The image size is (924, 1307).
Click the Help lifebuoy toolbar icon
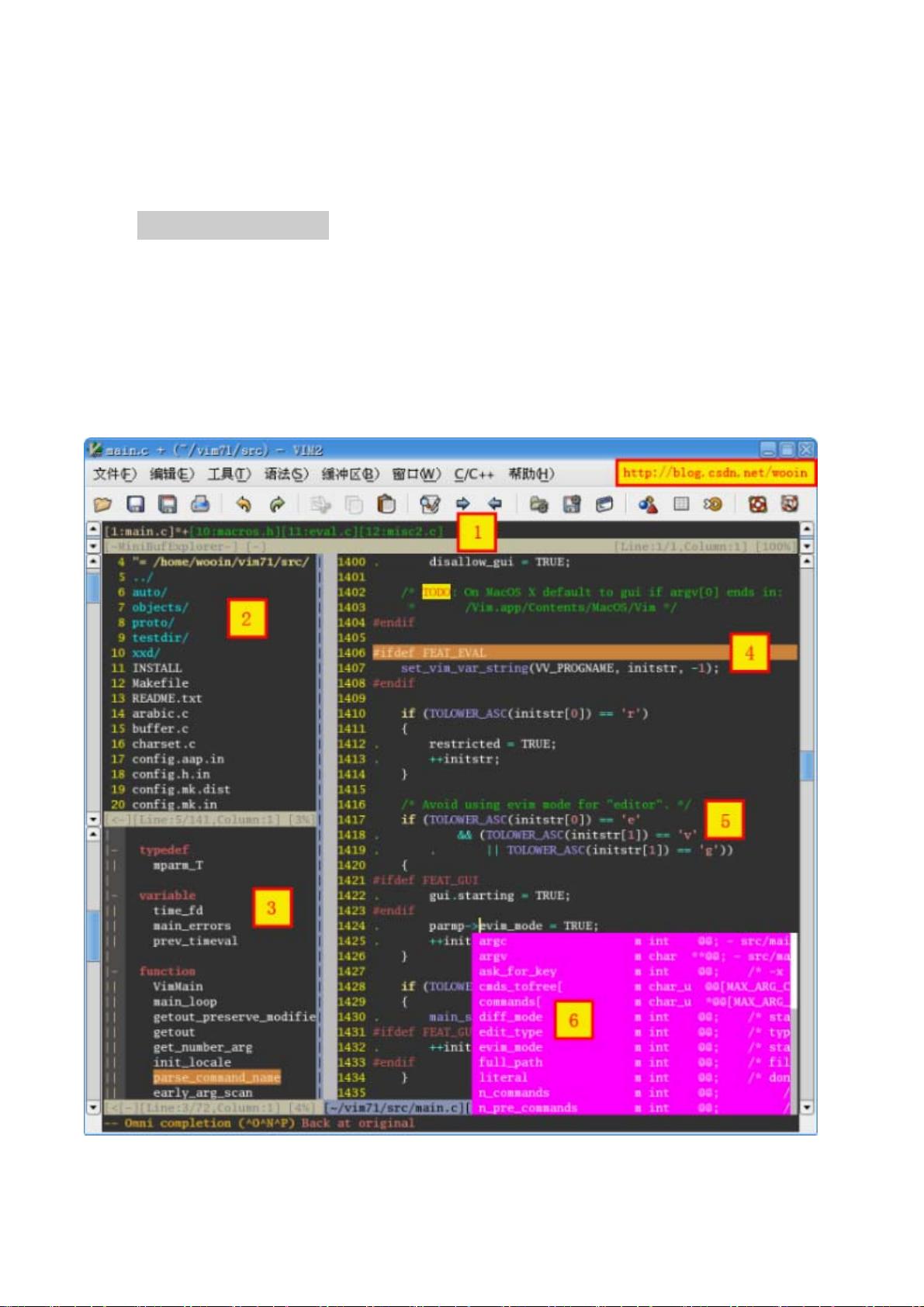tap(758, 505)
